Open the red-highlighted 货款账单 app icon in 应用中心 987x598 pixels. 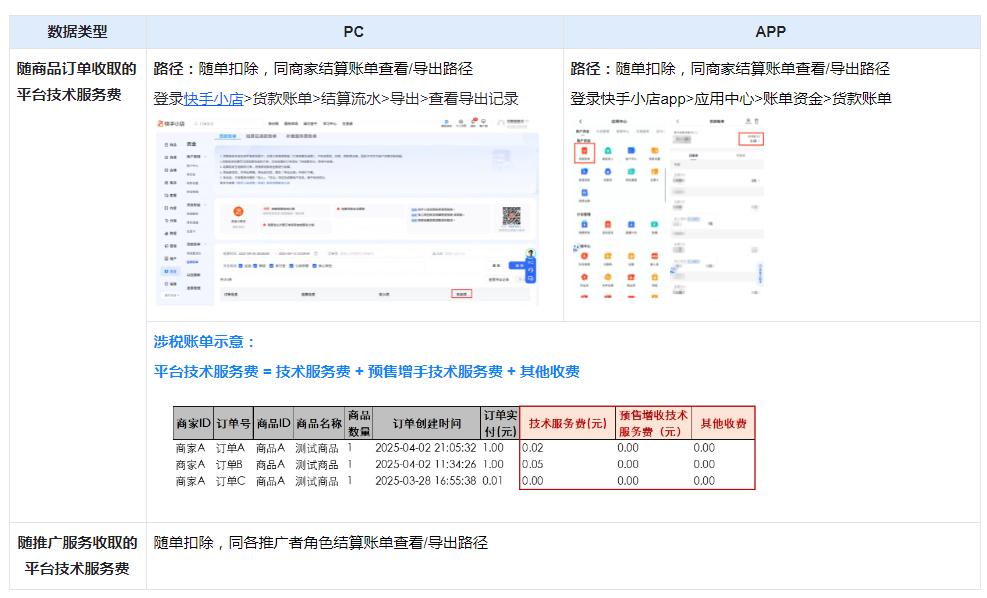[x=584, y=151]
